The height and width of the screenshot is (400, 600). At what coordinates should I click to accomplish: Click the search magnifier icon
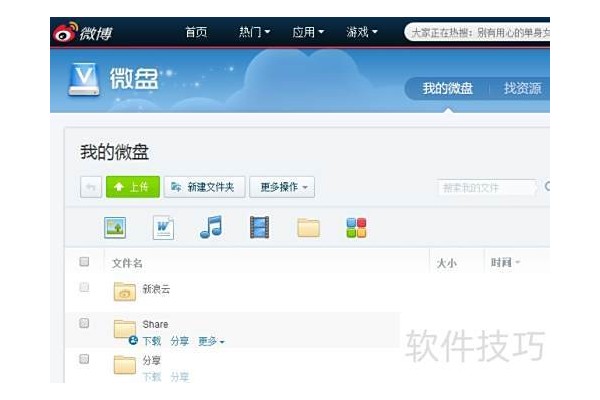(x=547, y=186)
